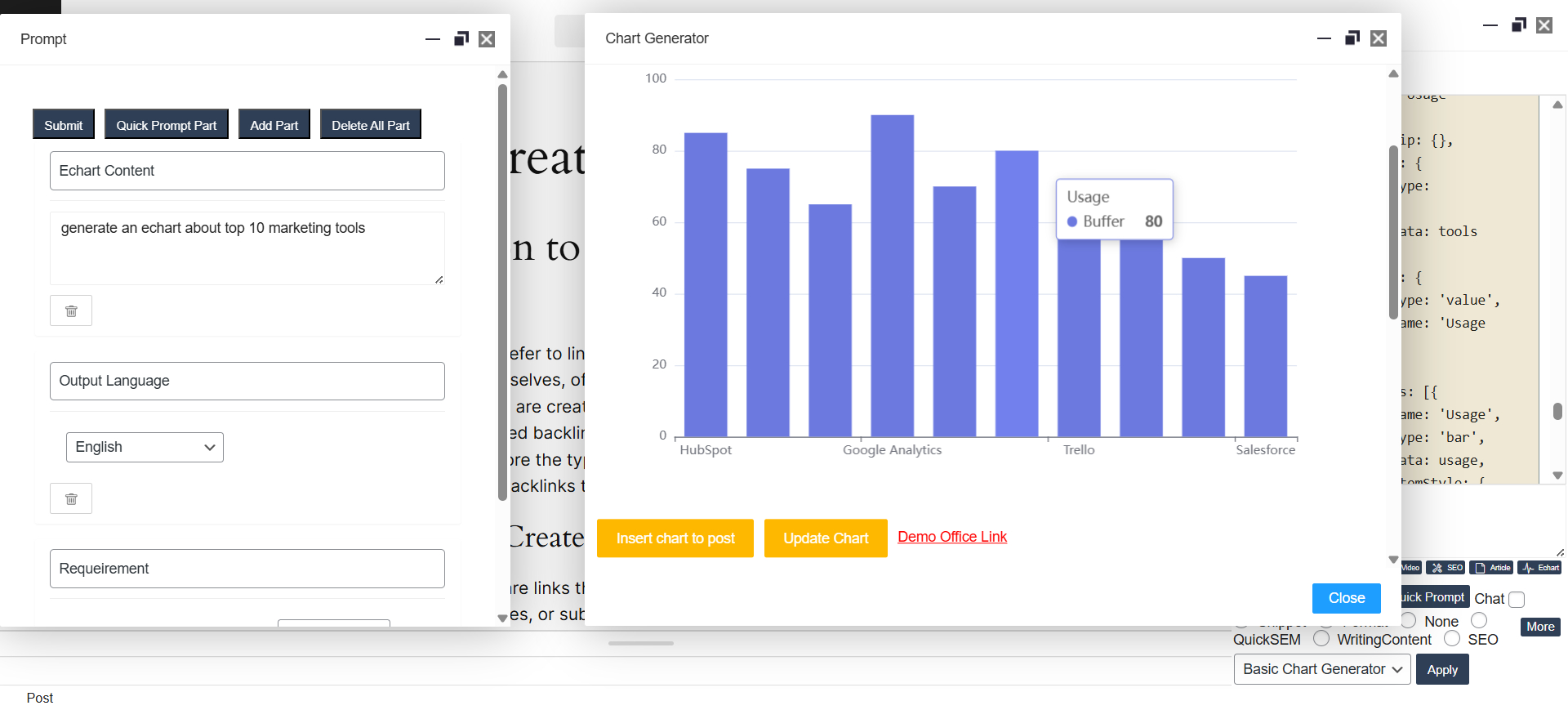Click the SEO tools icon button
The image size is (1568, 710).
[1446, 568]
